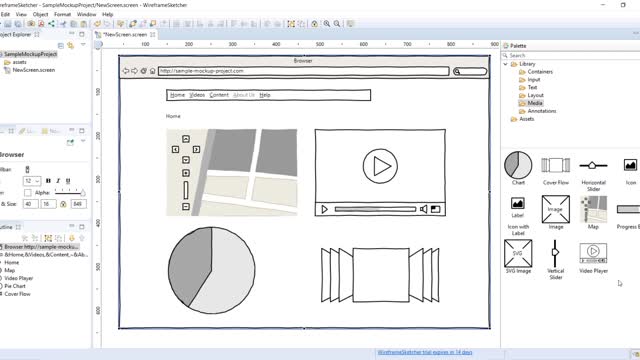Click the mockup browser back arrow
The image size is (640, 360).
pos(126,71)
